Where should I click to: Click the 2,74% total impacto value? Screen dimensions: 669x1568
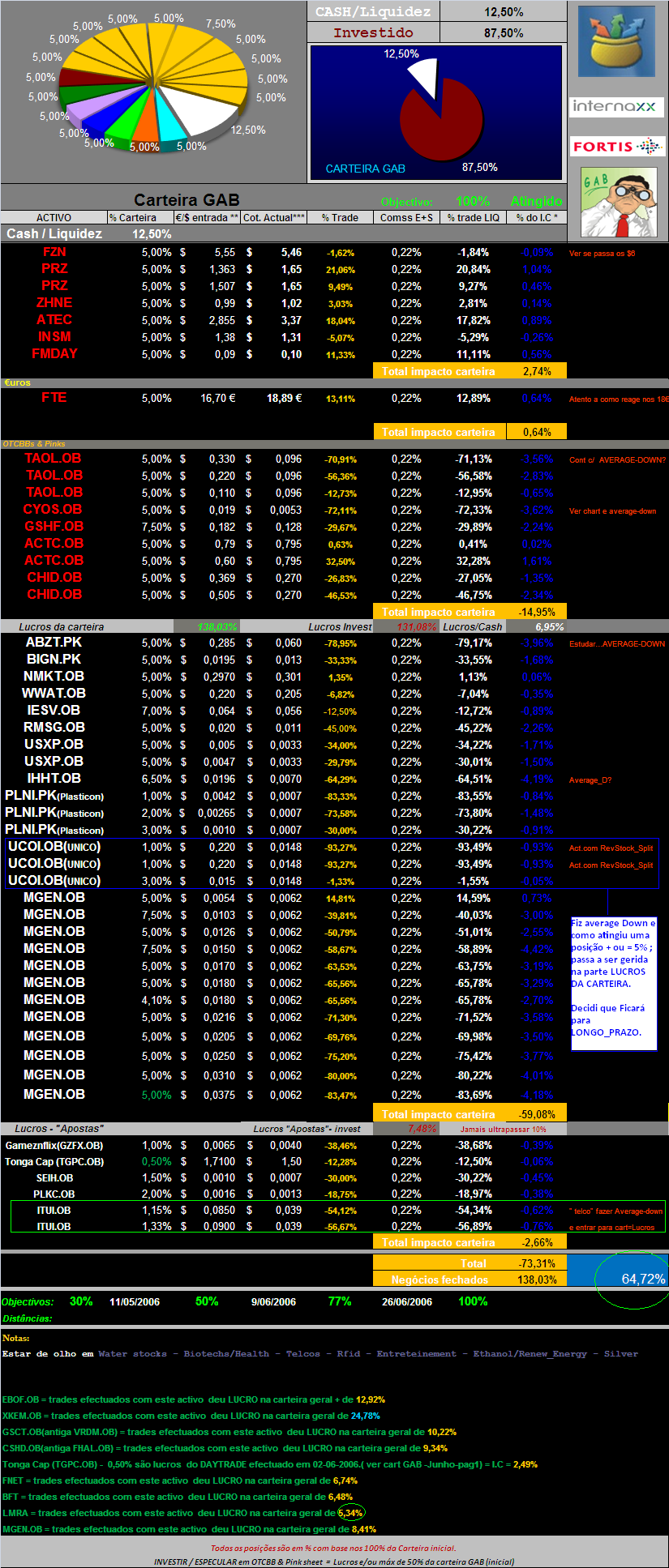click(537, 371)
